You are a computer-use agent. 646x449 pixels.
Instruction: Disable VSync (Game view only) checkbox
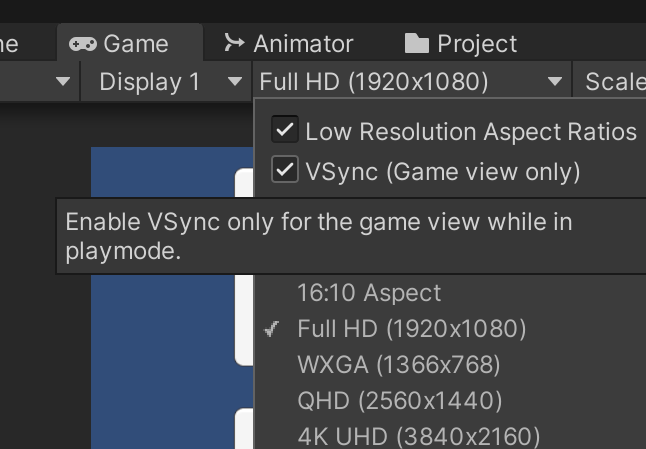pos(285,169)
